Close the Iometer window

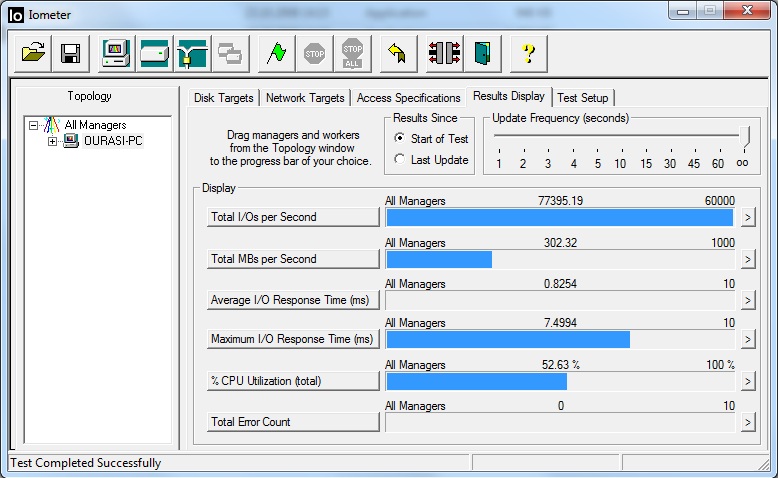(747, 11)
